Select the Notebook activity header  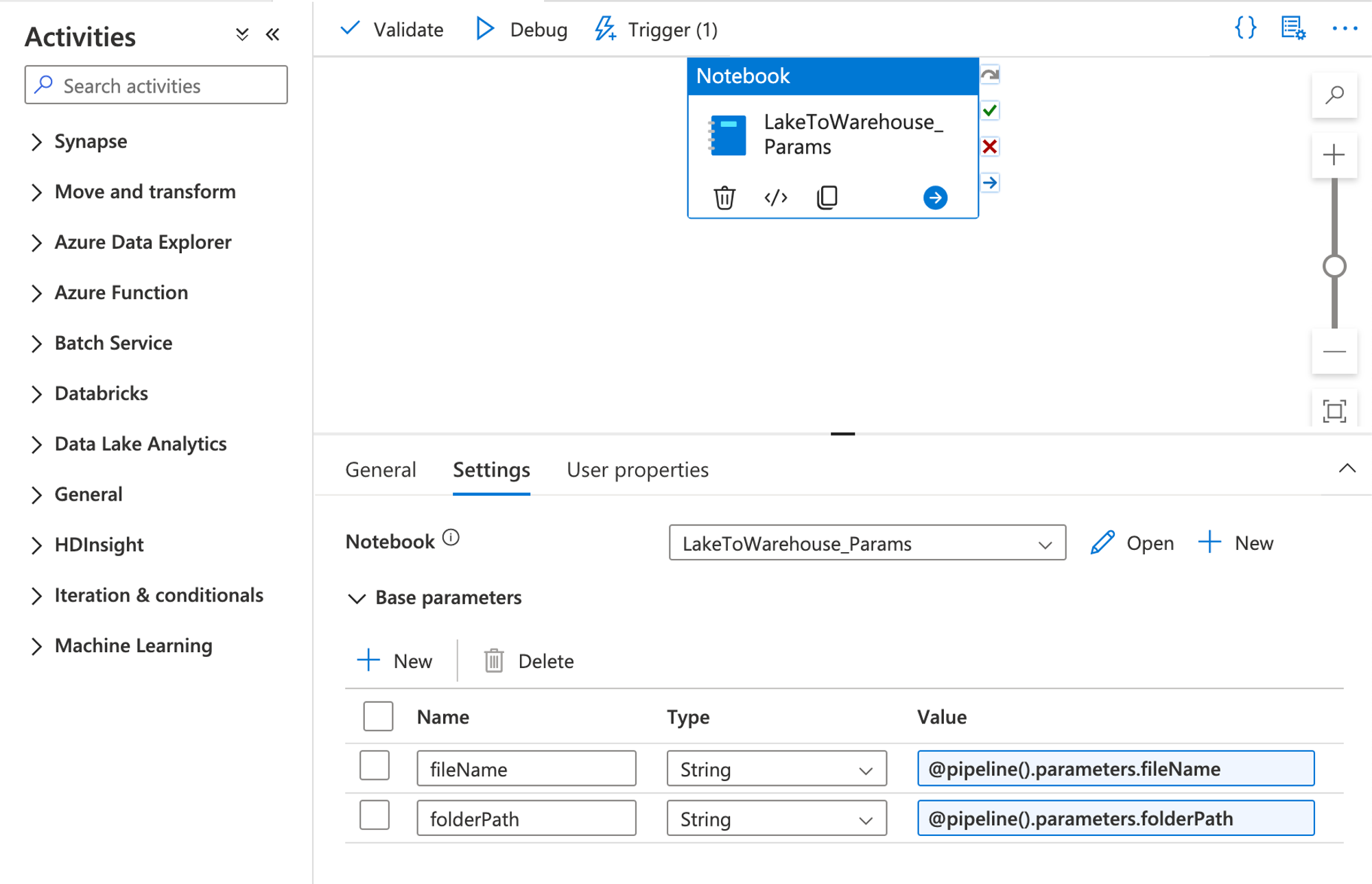(x=833, y=76)
